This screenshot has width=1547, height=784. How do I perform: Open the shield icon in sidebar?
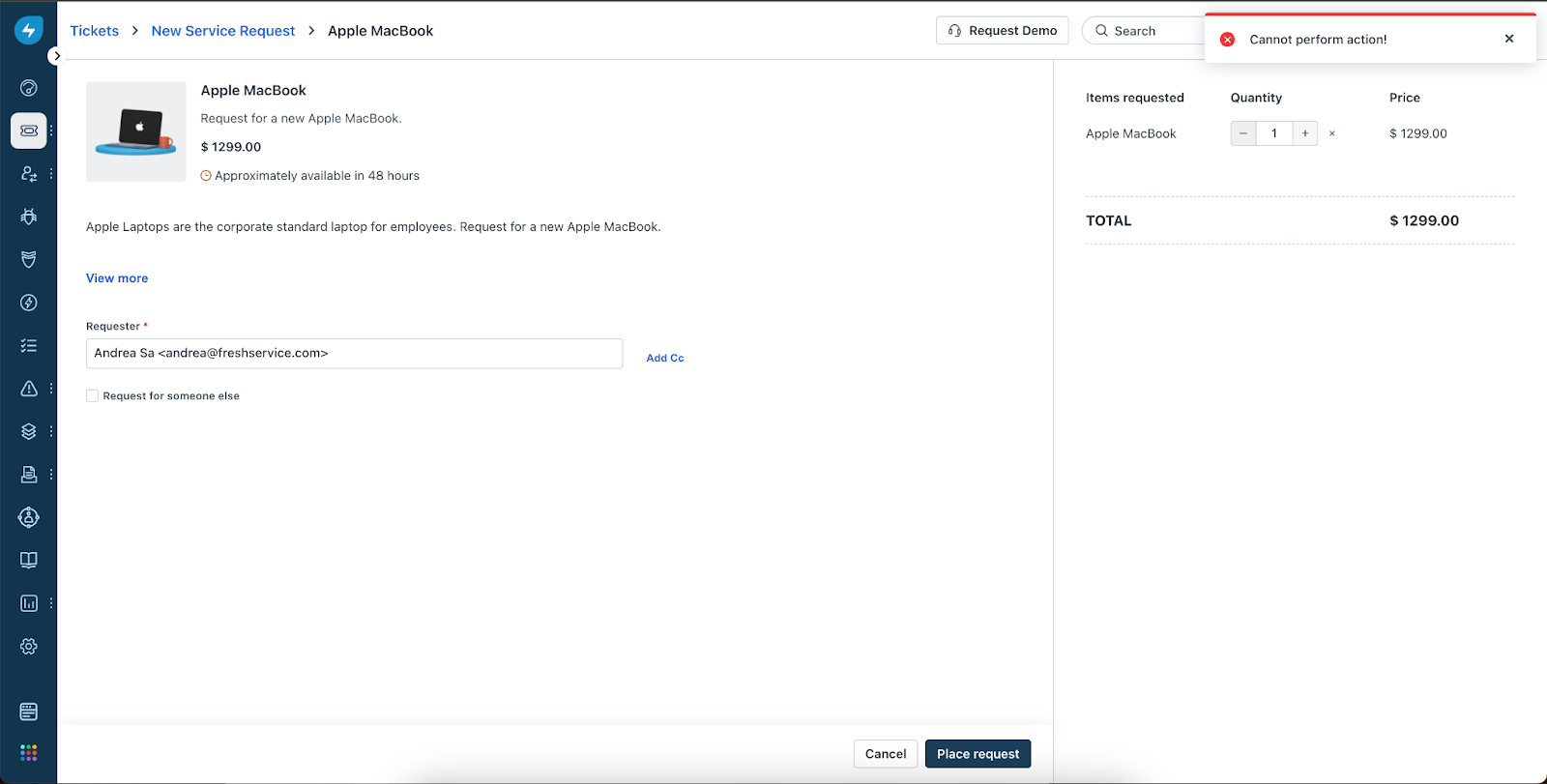tap(29, 259)
